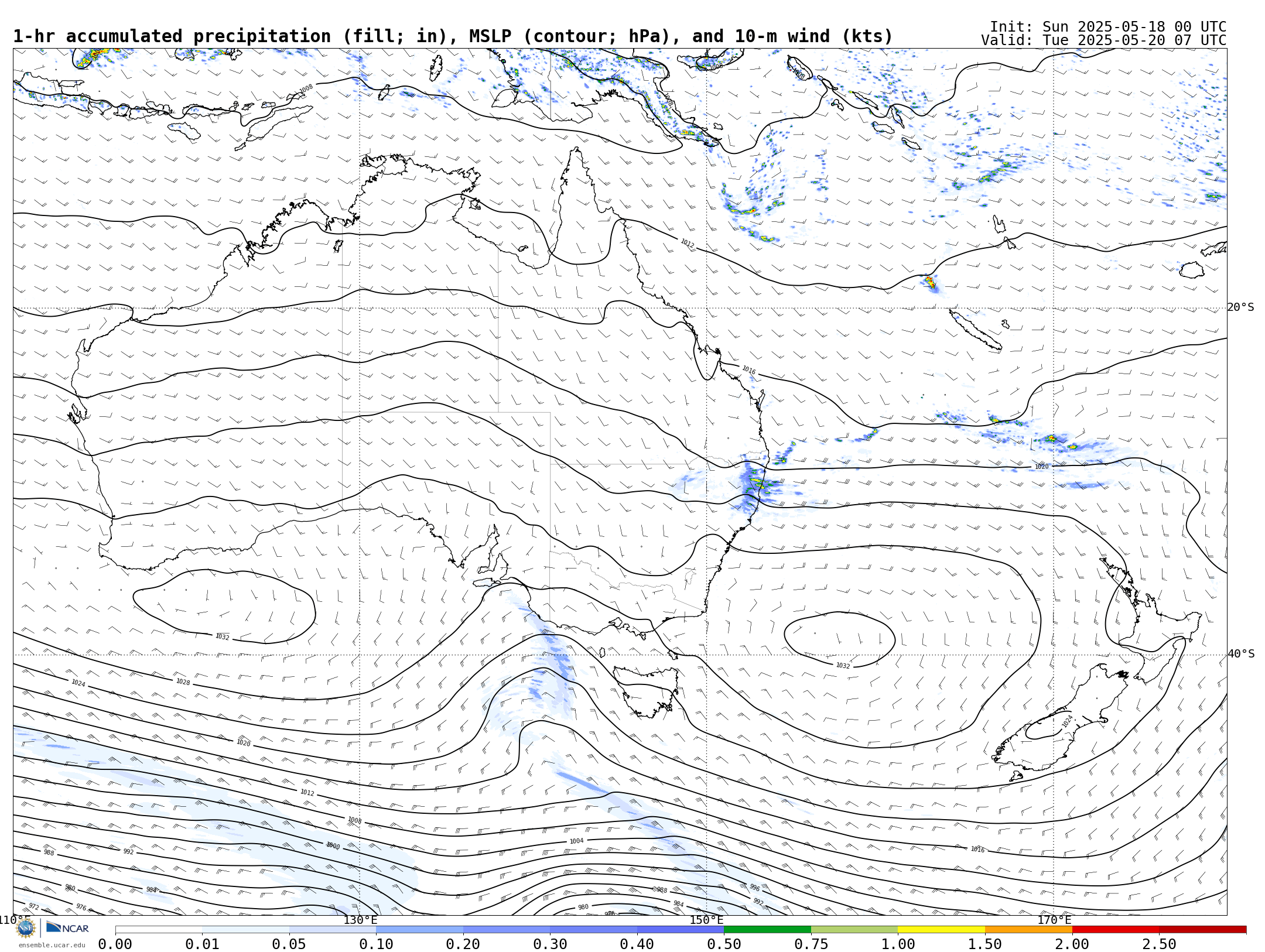Pick the dark green 0.50–0.75 colorbar segment

pyautogui.click(x=767, y=930)
